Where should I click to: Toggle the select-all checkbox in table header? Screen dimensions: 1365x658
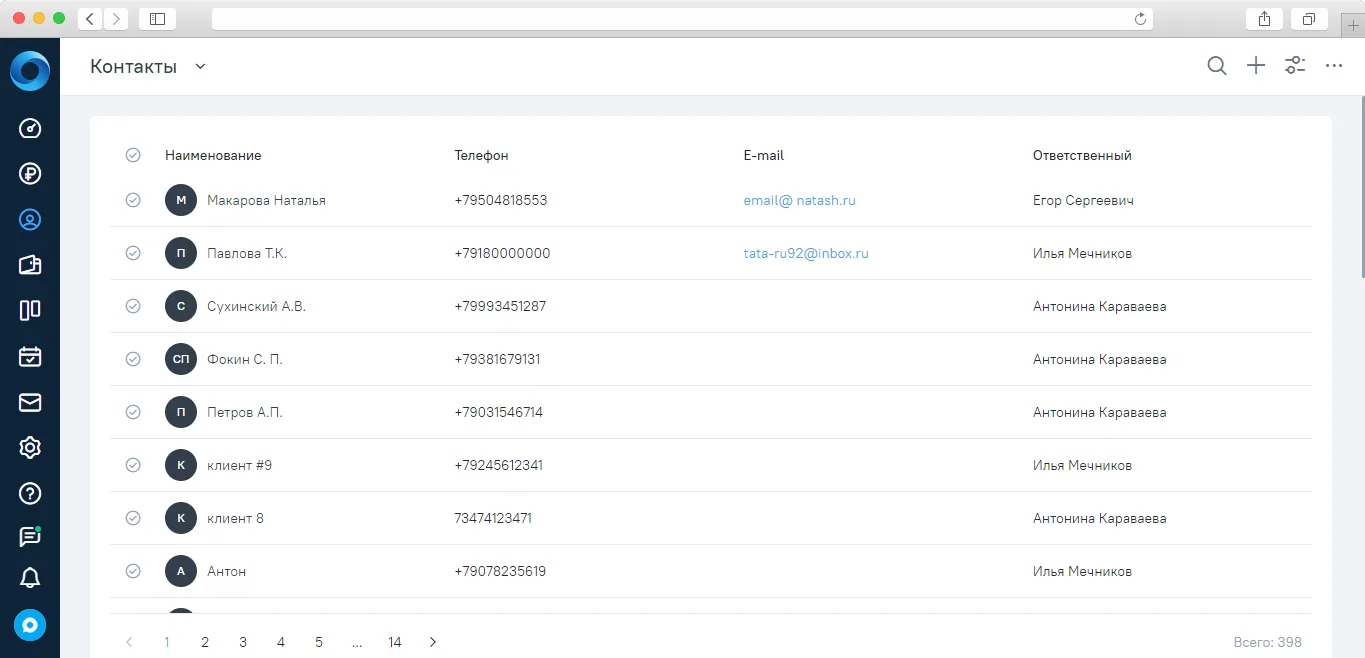[133, 155]
